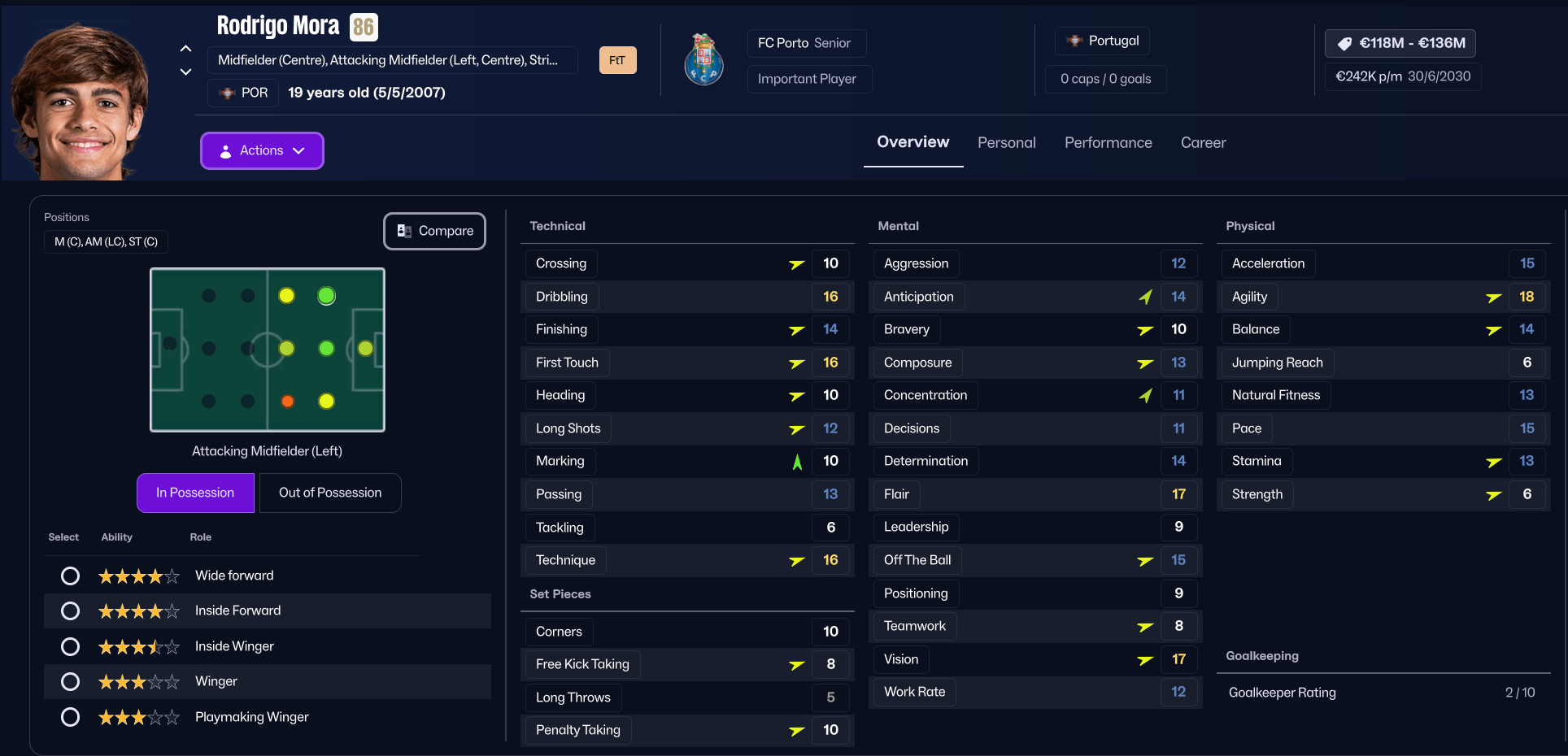
Task: Open the FC Porto club badge
Action: (x=703, y=59)
